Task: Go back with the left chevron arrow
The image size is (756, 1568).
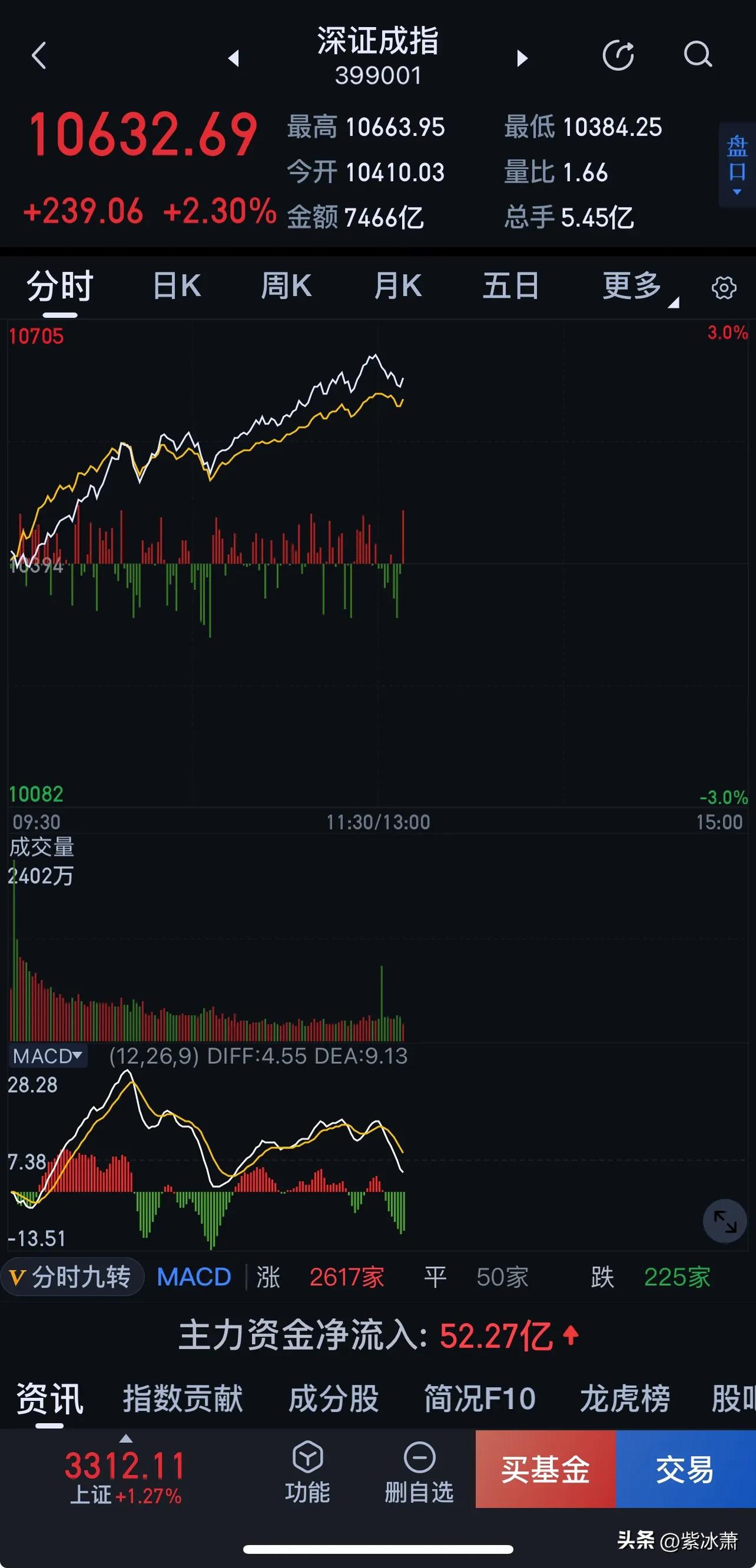Action: click(39, 56)
